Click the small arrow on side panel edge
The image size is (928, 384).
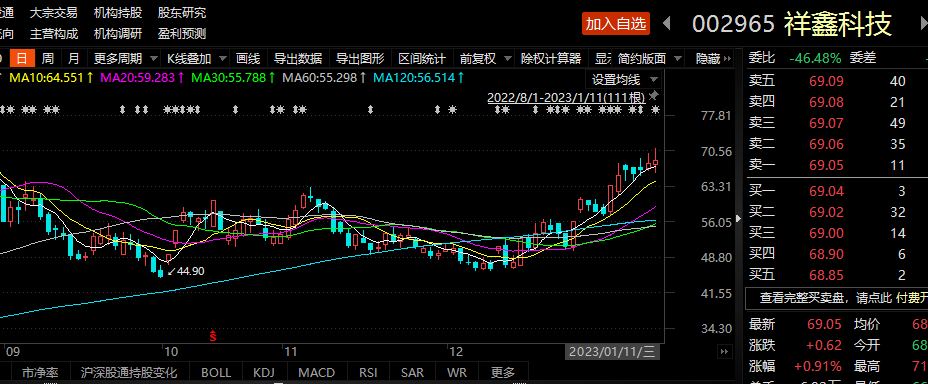click(738, 218)
